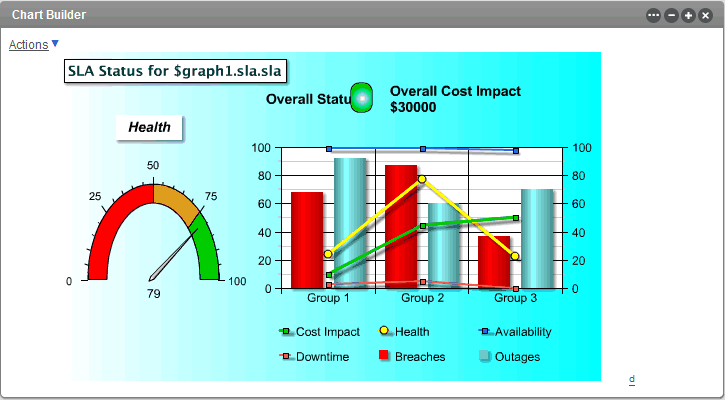This screenshot has height=400, width=727.
Task: Click the green segment of the Health gauge
Action: 207,250
